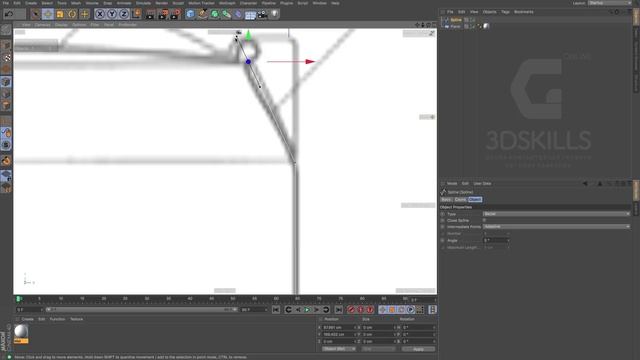Click the timeline range slider bar

coord(142,310)
